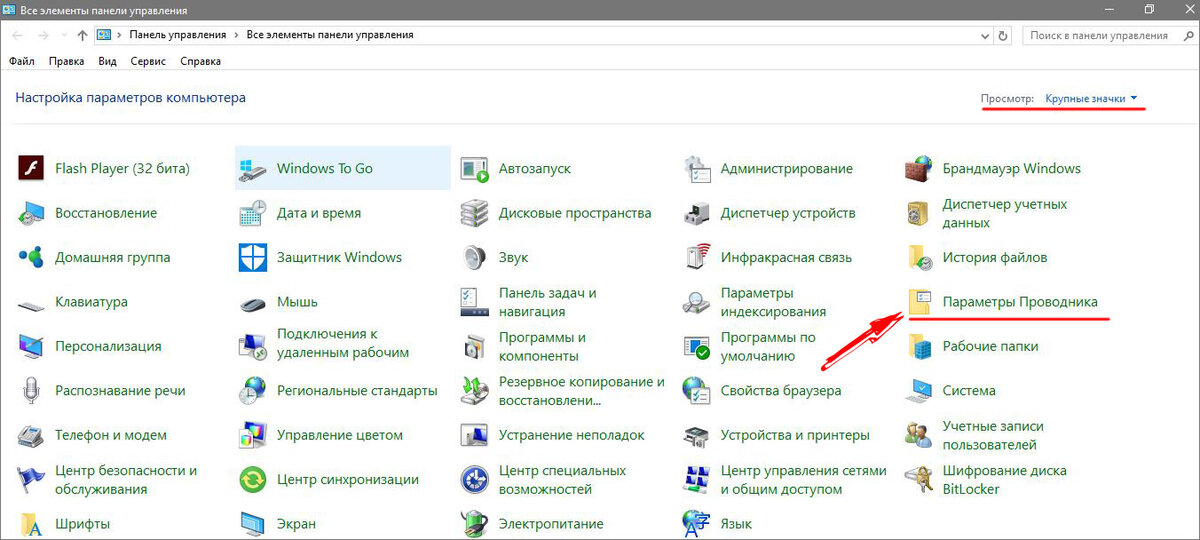
Task: Open the Файл menu
Action: coord(22,61)
